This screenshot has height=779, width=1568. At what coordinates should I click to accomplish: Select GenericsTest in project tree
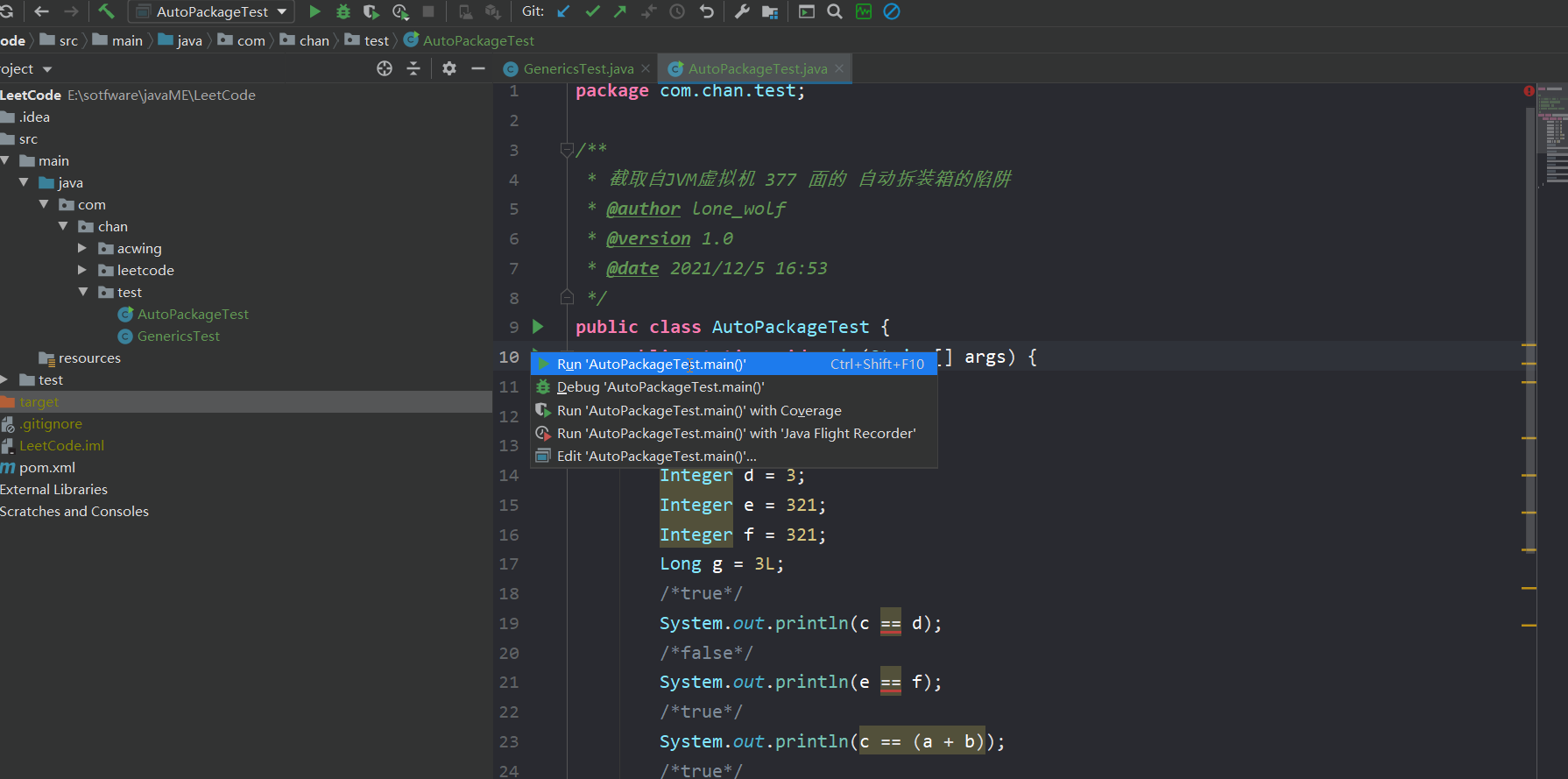coord(178,336)
